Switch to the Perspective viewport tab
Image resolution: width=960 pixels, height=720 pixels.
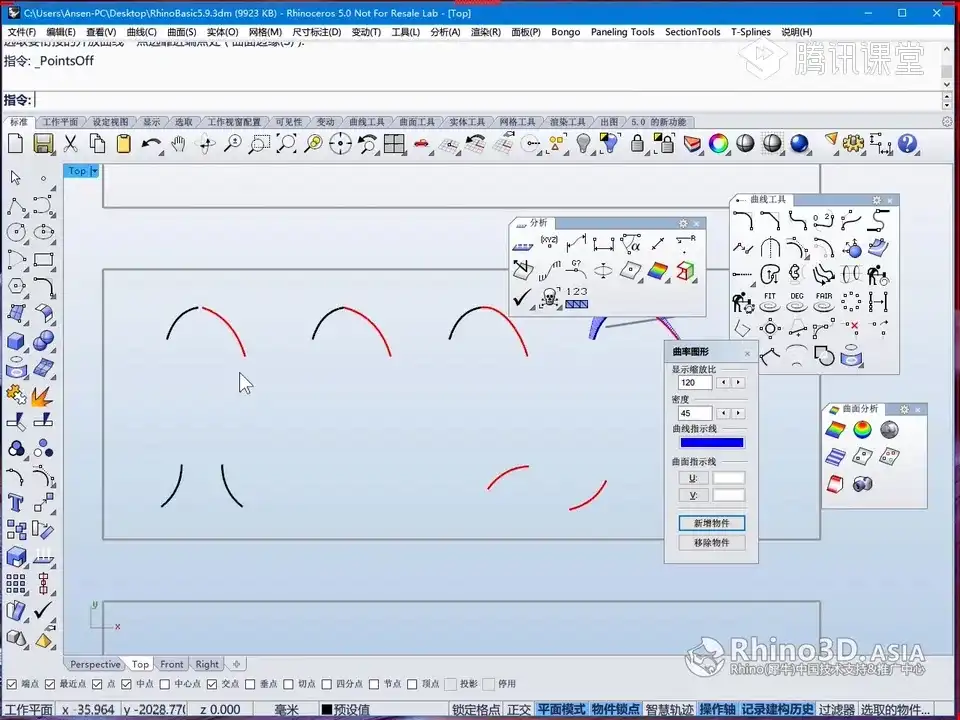pyautogui.click(x=95, y=664)
